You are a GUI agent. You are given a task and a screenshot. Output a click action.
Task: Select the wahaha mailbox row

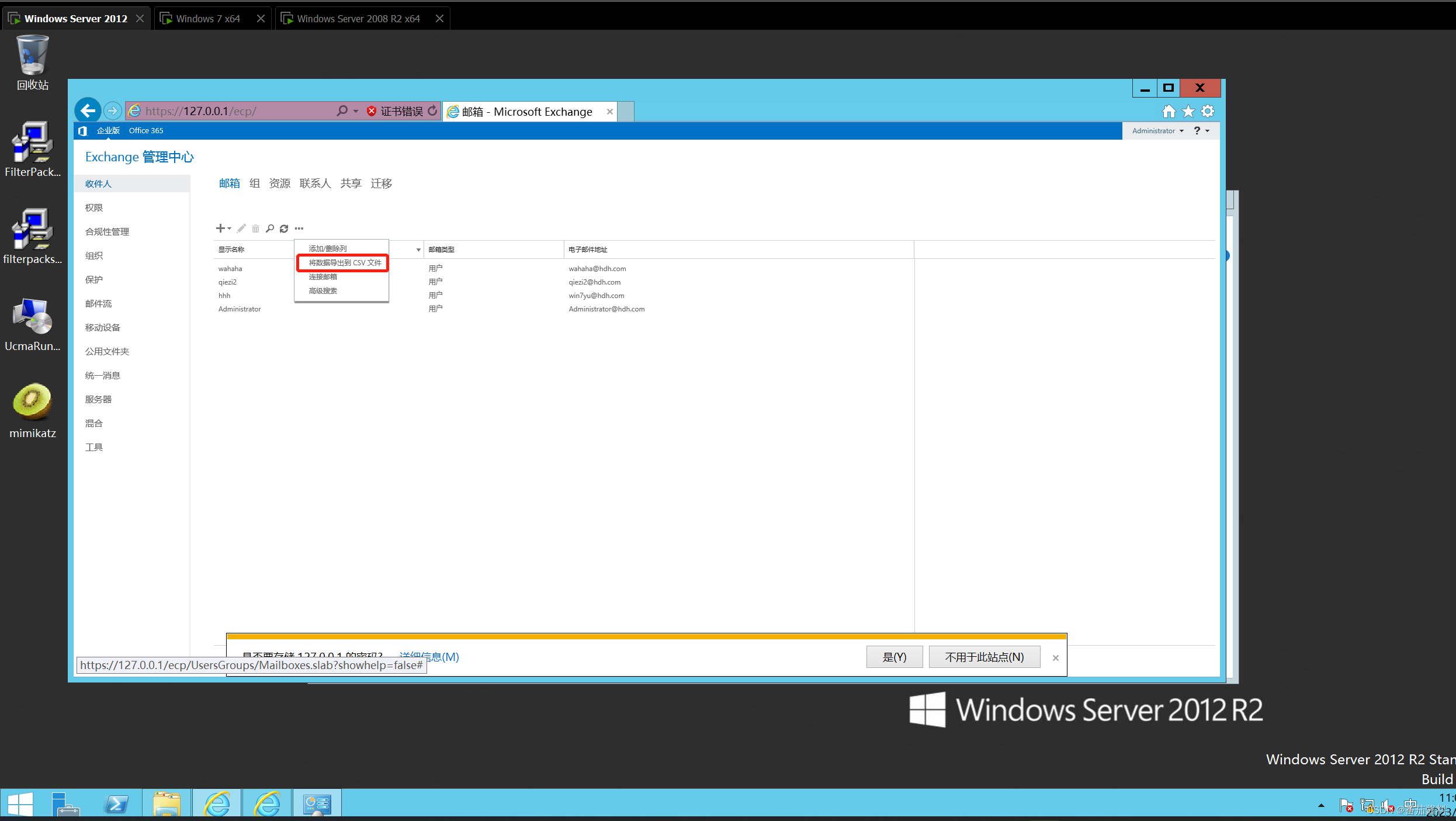click(563, 269)
